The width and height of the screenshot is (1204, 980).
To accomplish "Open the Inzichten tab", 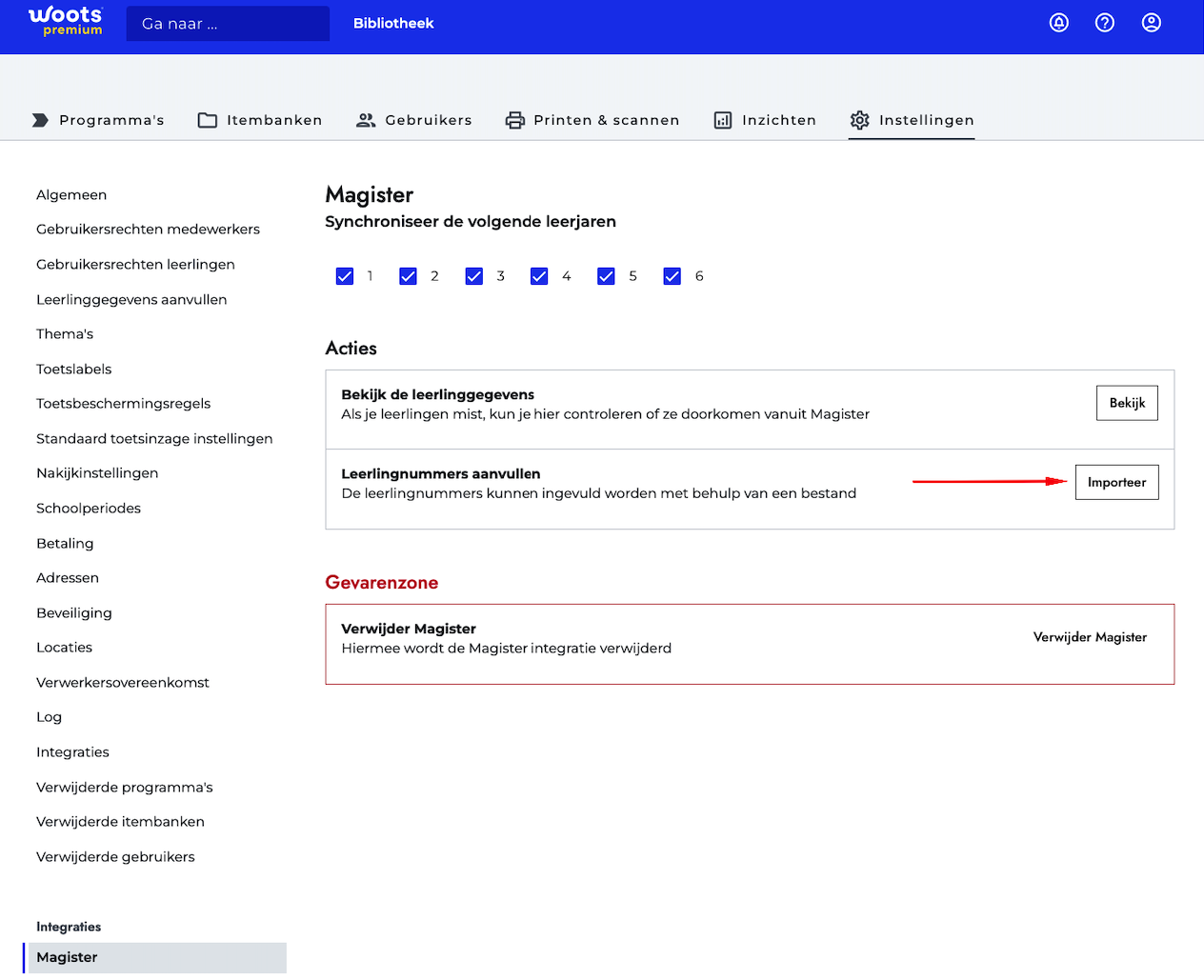I will [765, 120].
